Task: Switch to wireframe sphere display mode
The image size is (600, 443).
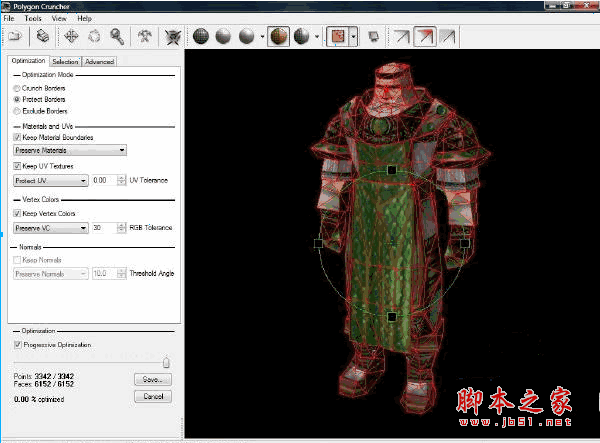Action: click(201, 36)
